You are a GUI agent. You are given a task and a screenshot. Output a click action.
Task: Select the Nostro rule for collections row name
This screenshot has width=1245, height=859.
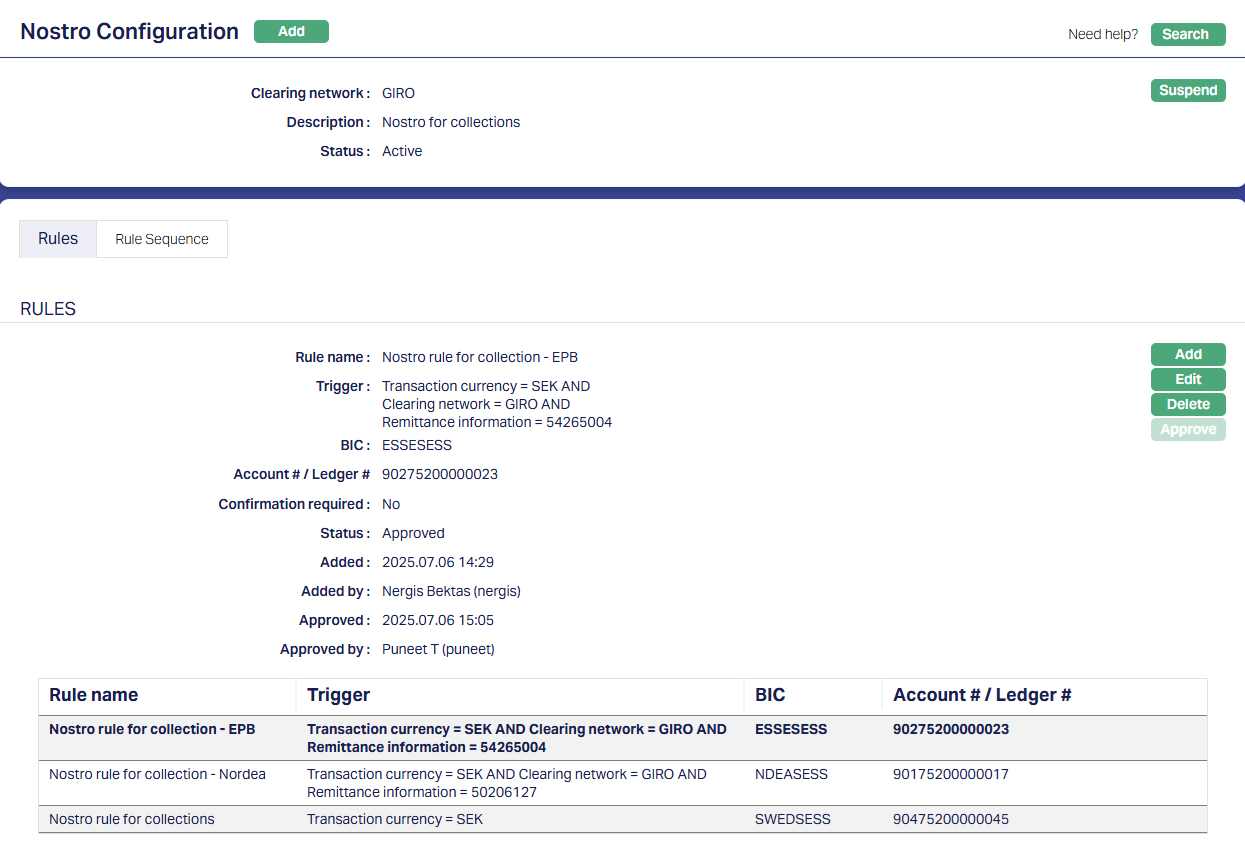[x=132, y=819]
